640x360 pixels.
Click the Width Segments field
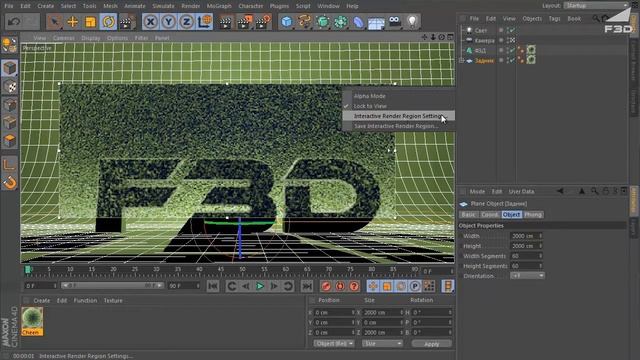click(526, 256)
